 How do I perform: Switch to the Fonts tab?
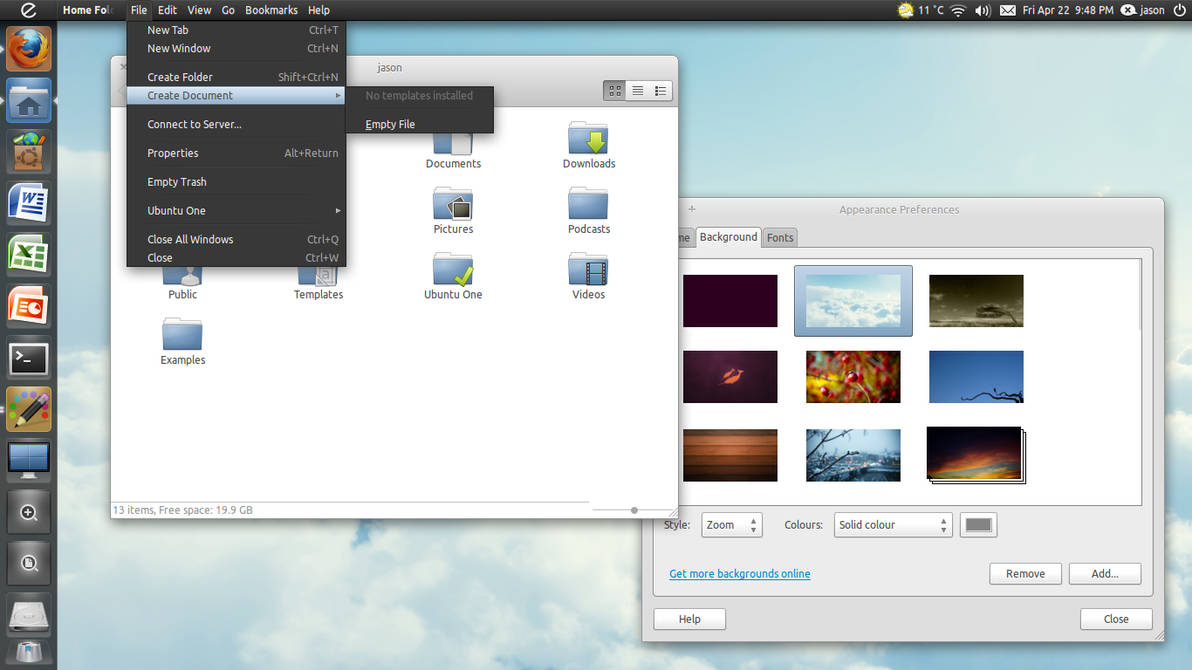(x=780, y=237)
